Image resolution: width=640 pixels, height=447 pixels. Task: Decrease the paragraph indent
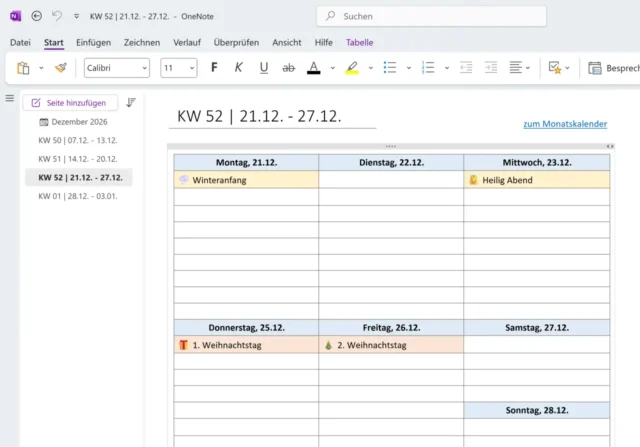point(466,68)
